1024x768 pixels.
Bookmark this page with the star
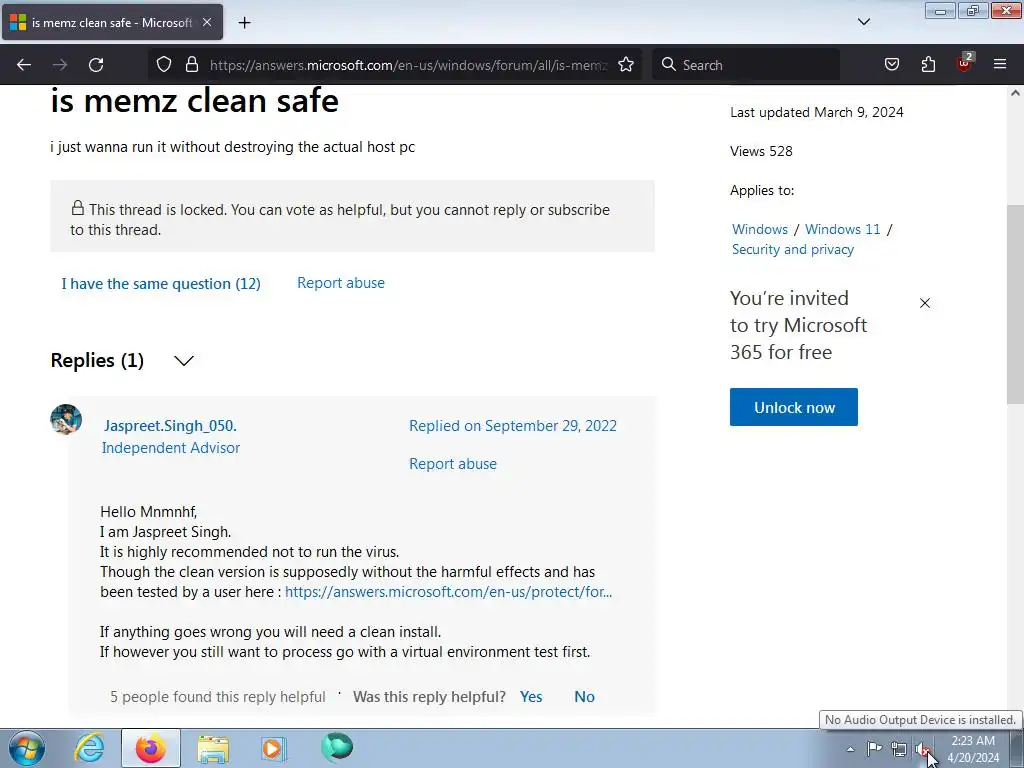[x=626, y=65]
